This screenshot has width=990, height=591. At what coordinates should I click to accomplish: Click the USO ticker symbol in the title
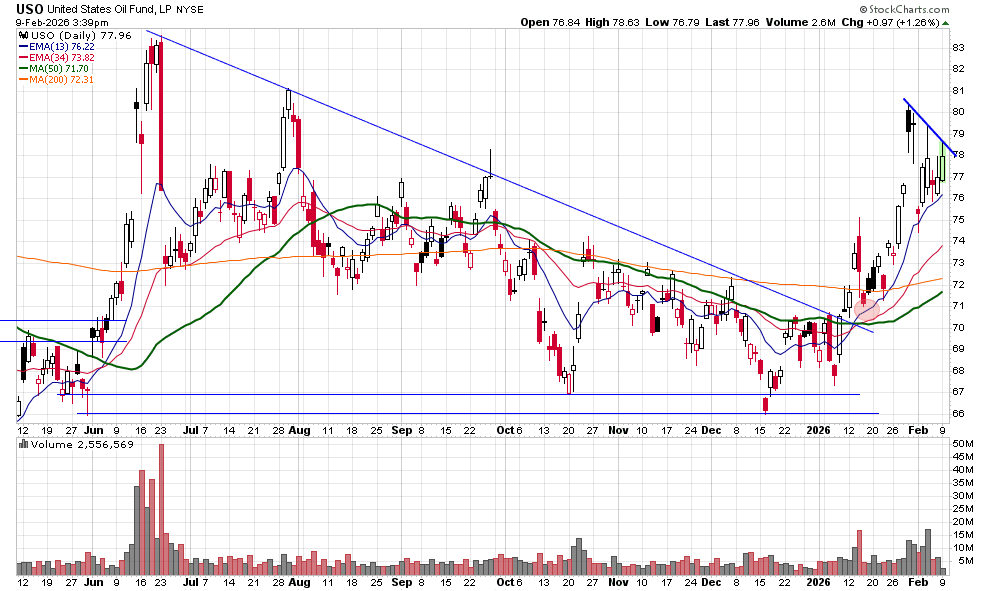[29, 8]
